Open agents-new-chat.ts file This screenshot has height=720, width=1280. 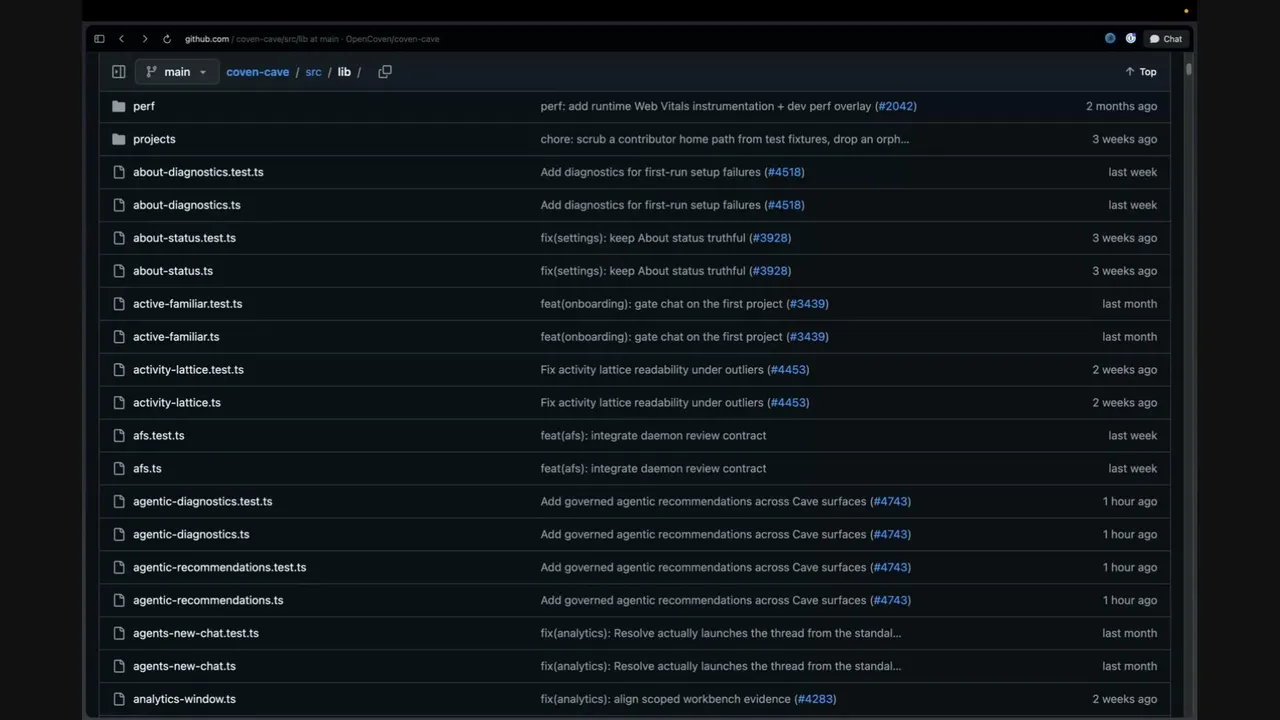coord(184,667)
